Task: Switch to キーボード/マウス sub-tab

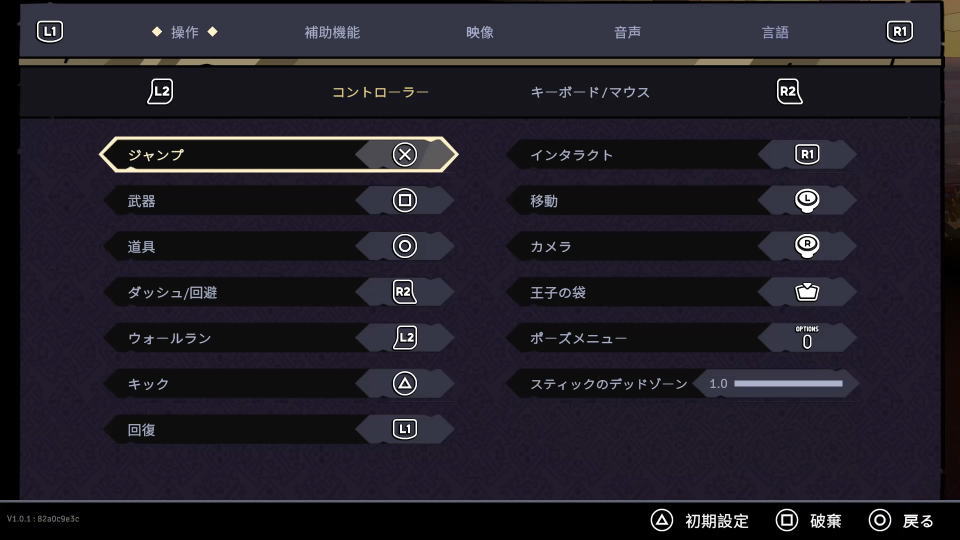Action: tap(590, 92)
